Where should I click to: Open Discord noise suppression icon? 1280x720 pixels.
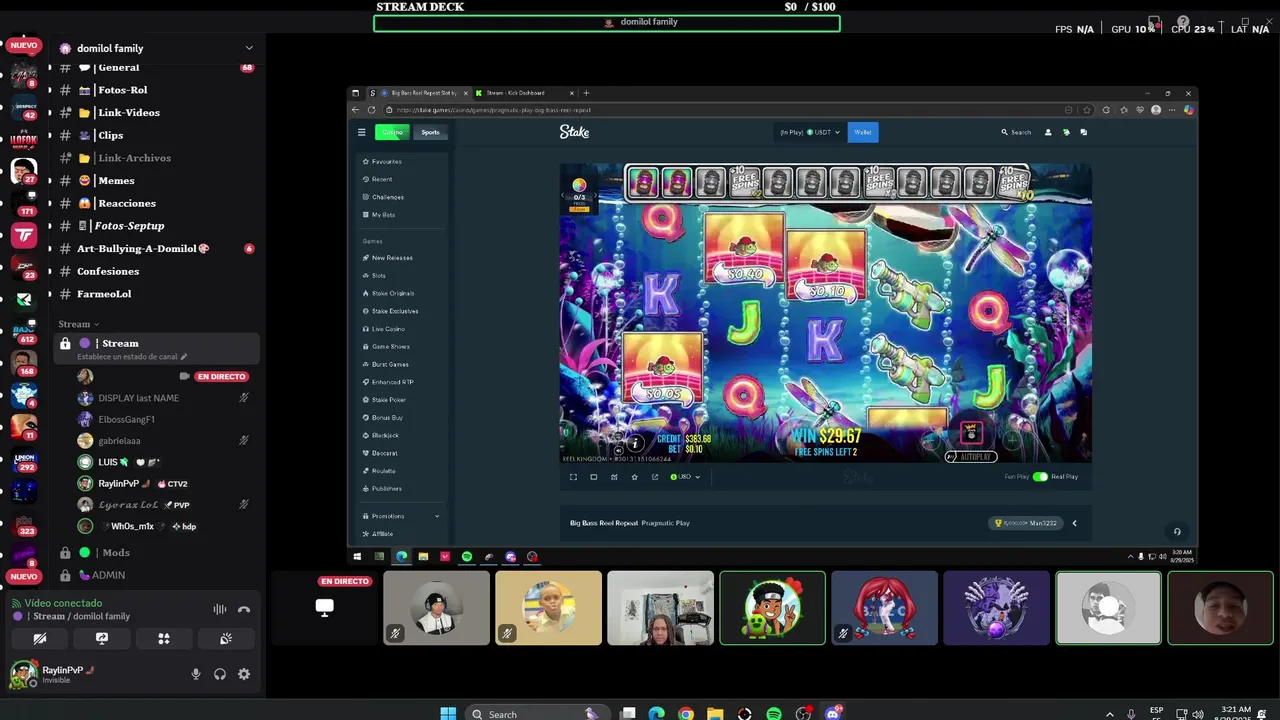click(220, 610)
